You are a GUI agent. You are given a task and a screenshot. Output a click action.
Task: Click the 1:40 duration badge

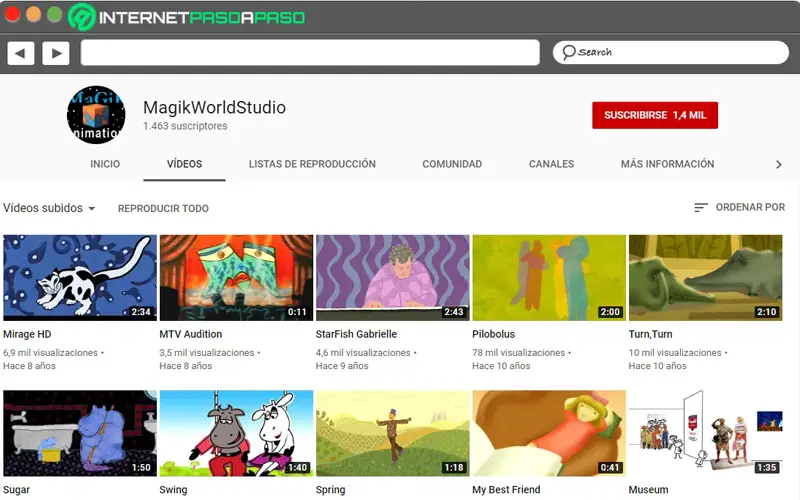click(x=297, y=467)
